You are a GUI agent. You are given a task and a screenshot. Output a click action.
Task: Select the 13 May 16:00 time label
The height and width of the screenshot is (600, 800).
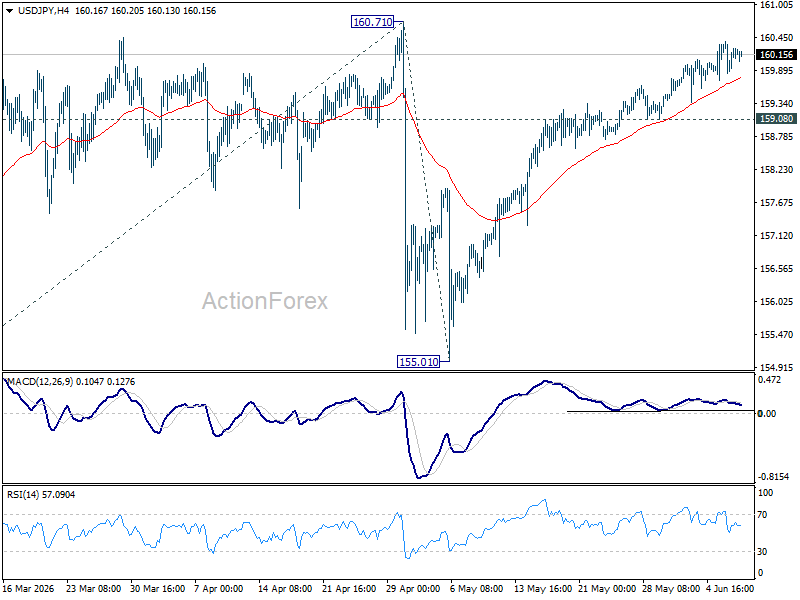[543, 589]
